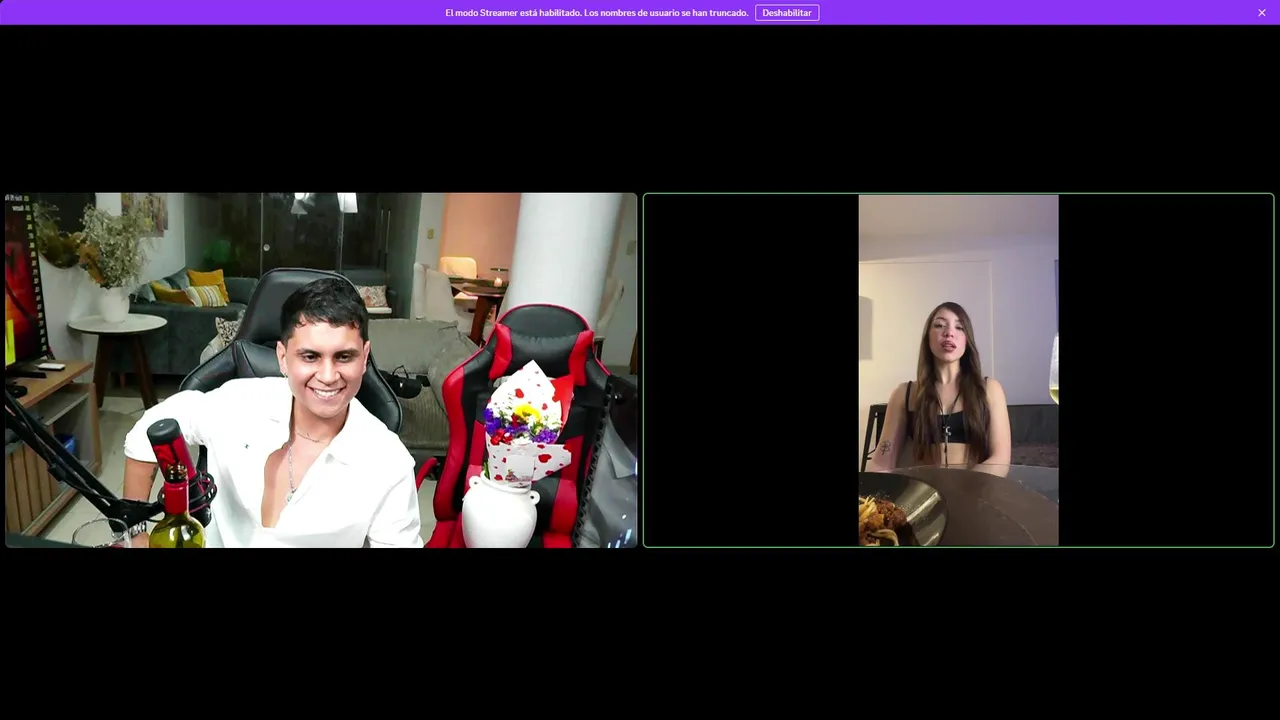Select the video tile of woman at table
Image resolution: width=1280 pixels, height=720 pixels.
coord(958,370)
